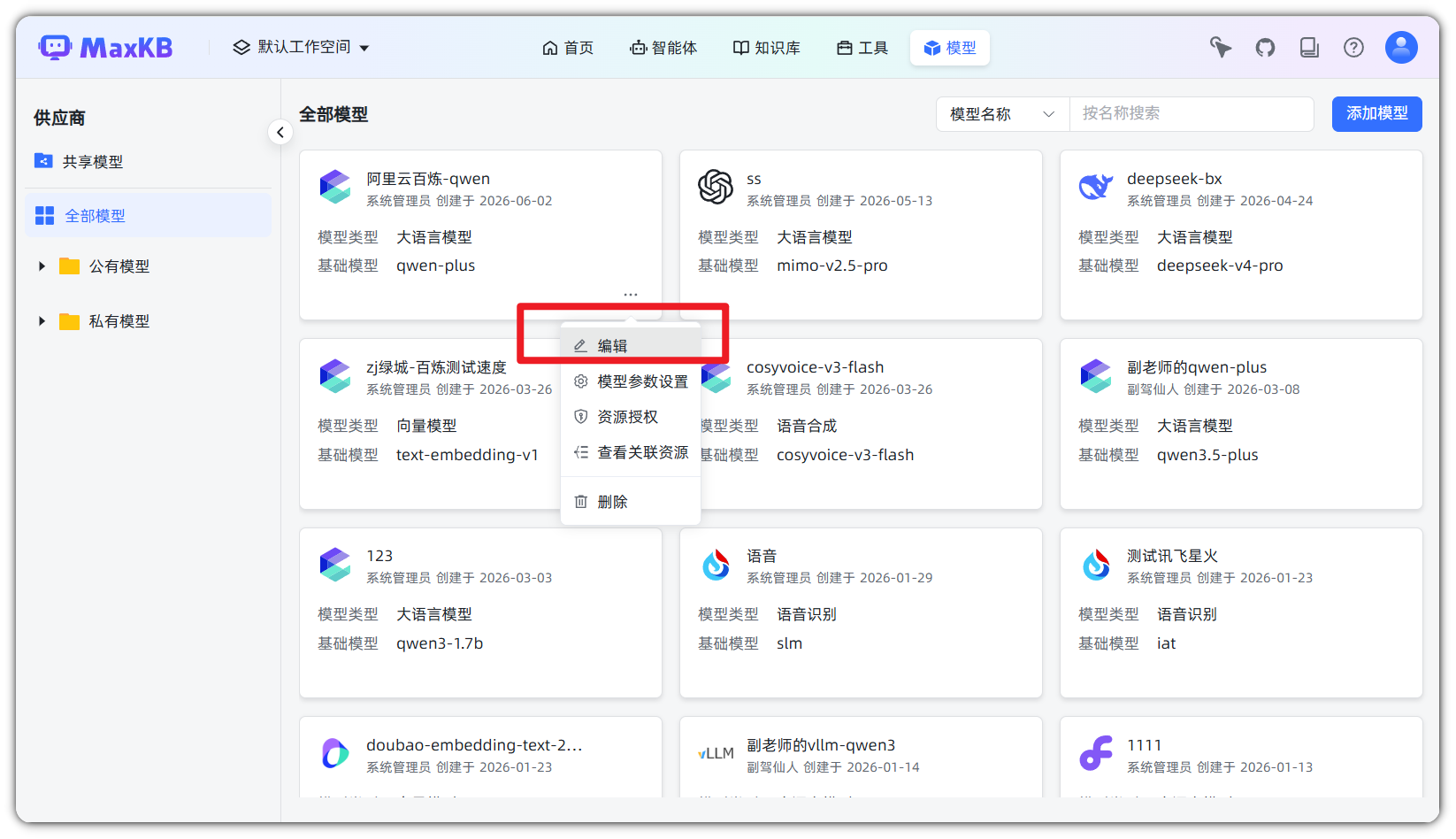1456x839 pixels.
Task: Click the base model text deepseek-v4-pro
Action: click(x=1220, y=266)
